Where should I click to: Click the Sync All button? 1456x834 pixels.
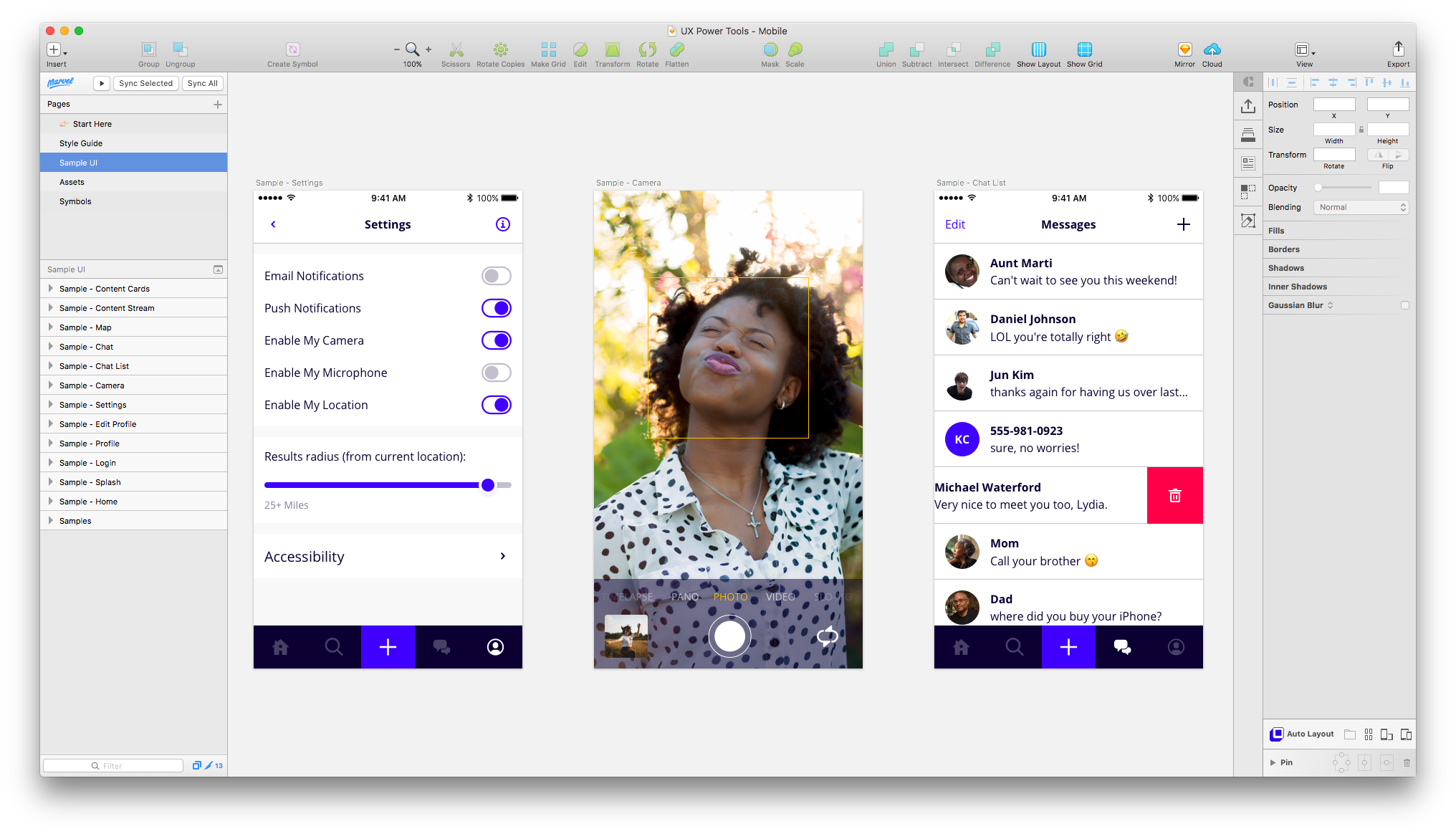point(202,83)
